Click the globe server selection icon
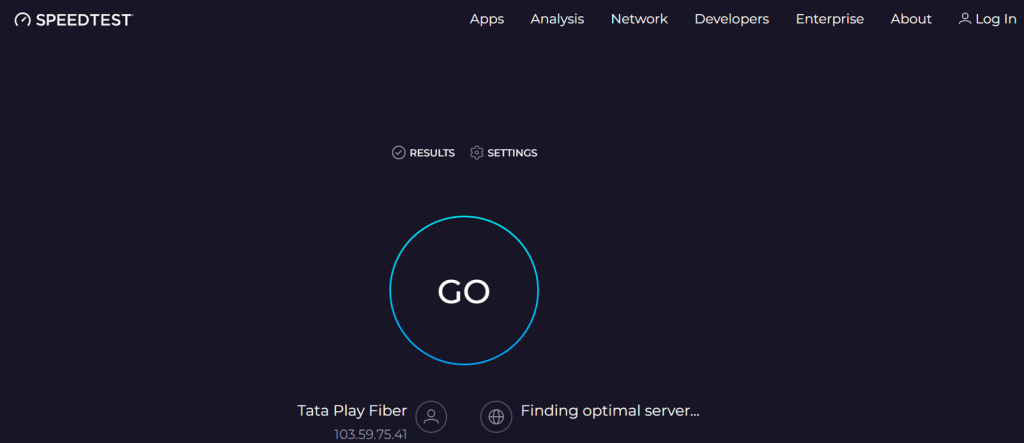This screenshot has width=1024, height=443. (x=496, y=416)
